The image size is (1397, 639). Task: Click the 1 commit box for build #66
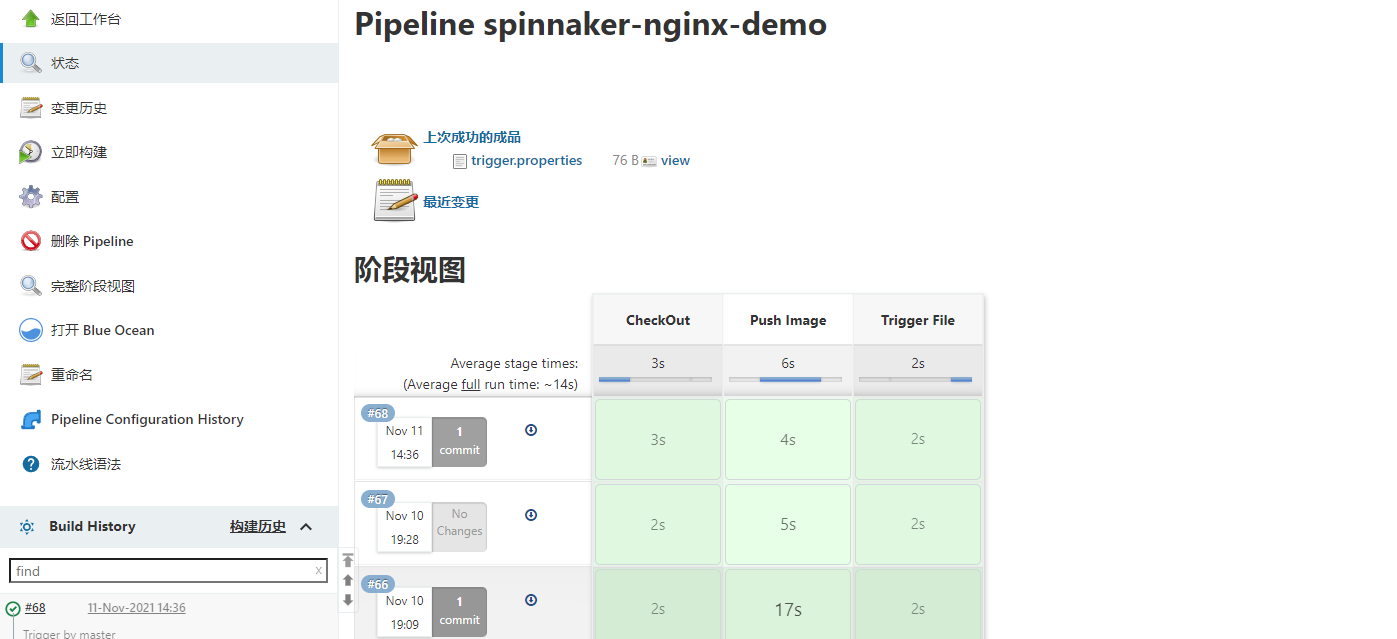click(460, 612)
